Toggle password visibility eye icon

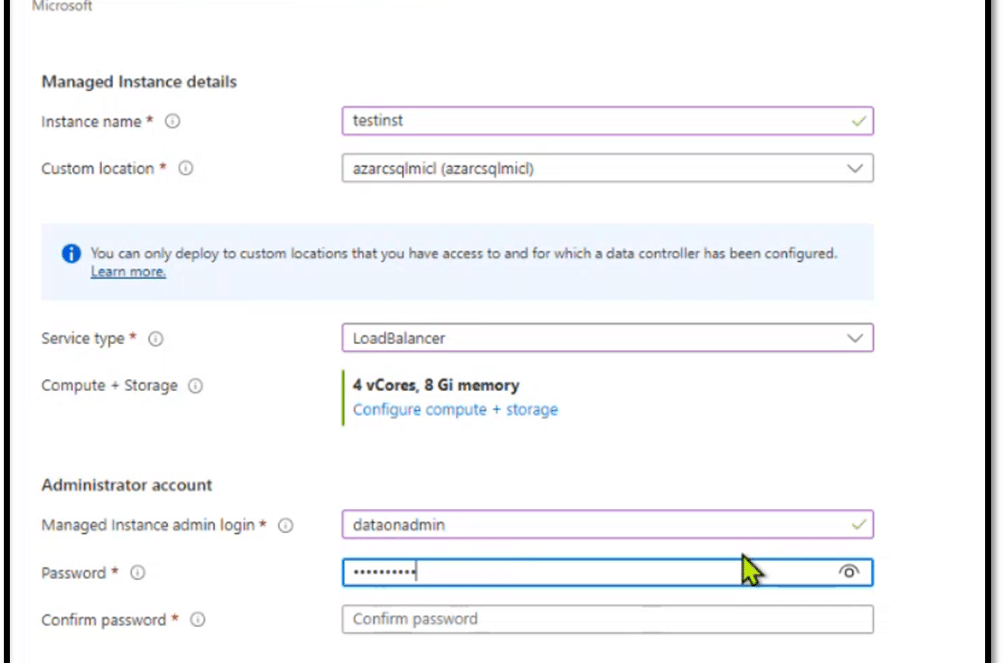point(849,571)
